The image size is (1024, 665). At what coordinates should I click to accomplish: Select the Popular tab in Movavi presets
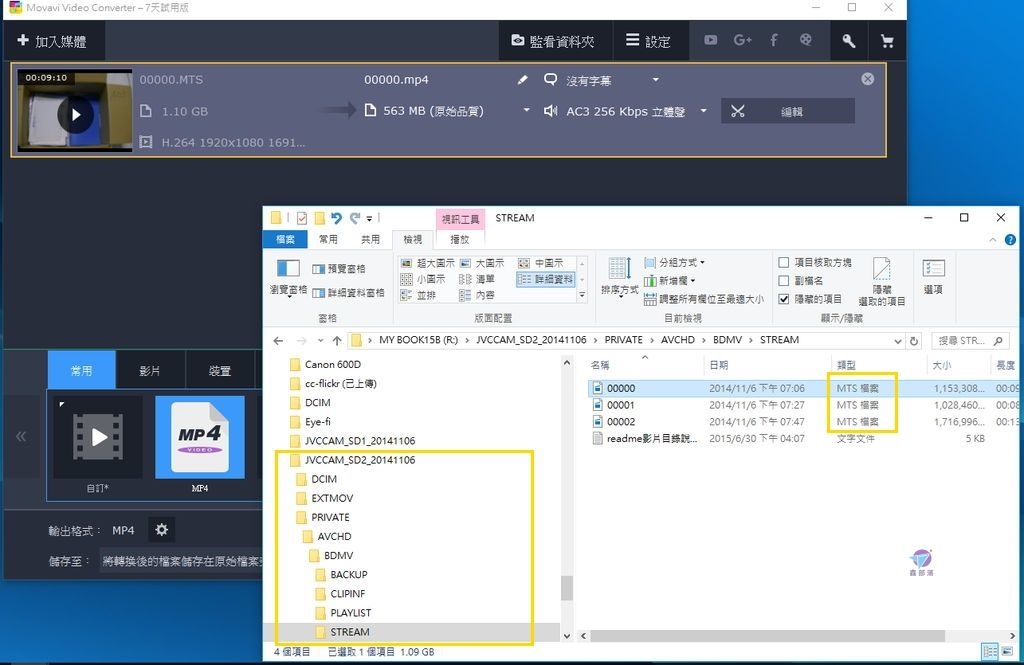[82, 370]
